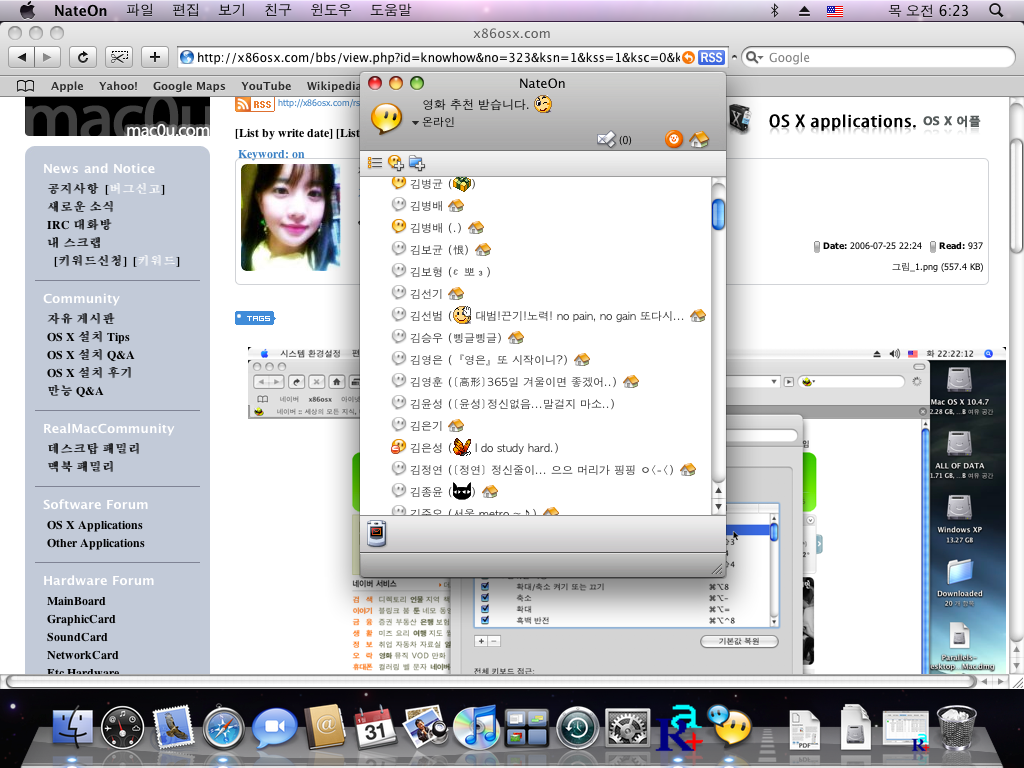The image size is (1024, 768).
Task: Click the Safari address URL field
Action: click(430, 57)
